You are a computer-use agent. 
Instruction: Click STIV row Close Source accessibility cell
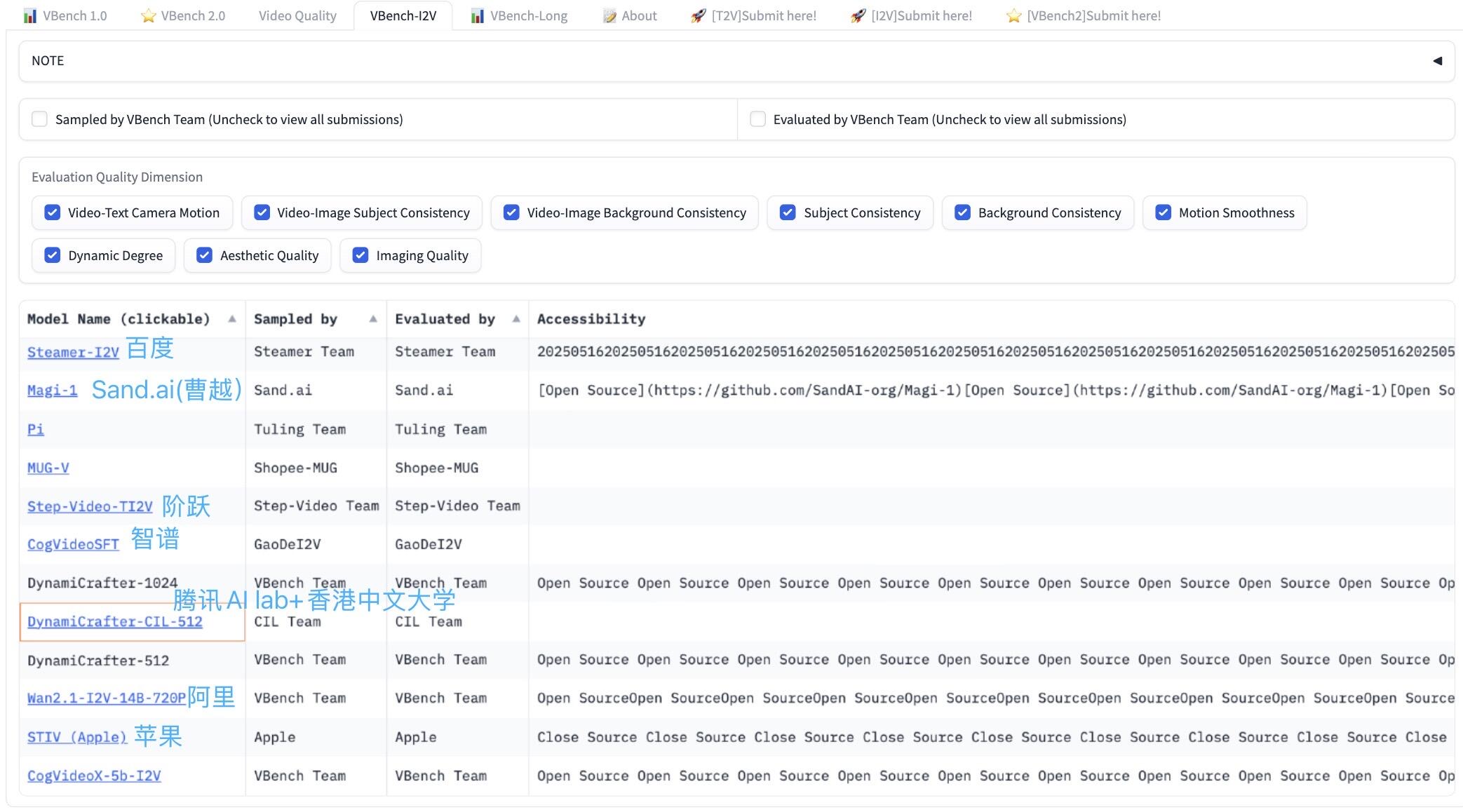[x=992, y=737]
